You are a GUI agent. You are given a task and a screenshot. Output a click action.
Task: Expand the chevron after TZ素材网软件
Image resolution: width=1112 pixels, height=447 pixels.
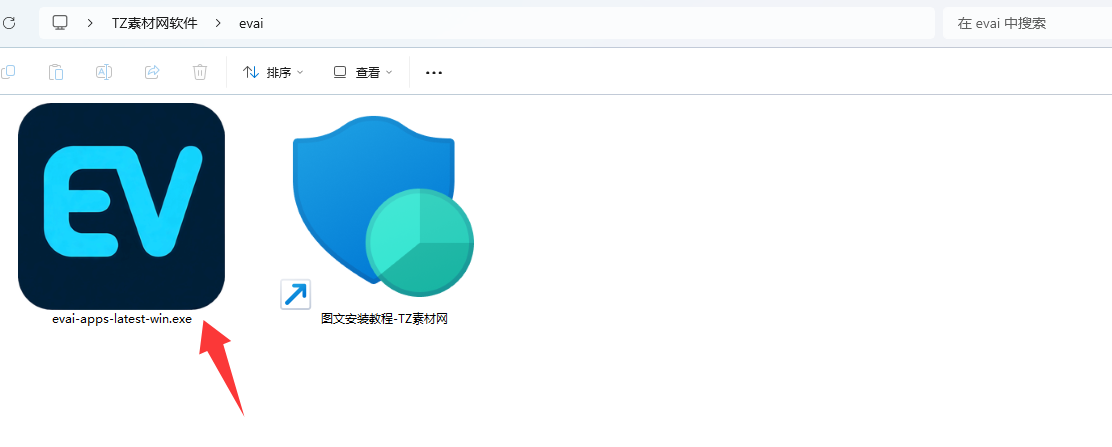(x=218, y=23)
